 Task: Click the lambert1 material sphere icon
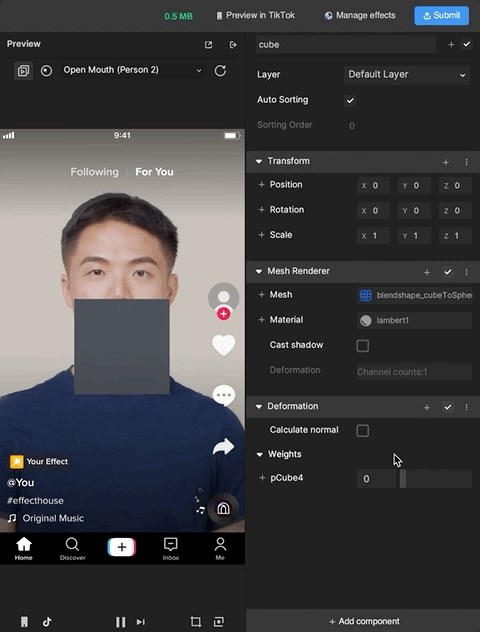[366, 321]
